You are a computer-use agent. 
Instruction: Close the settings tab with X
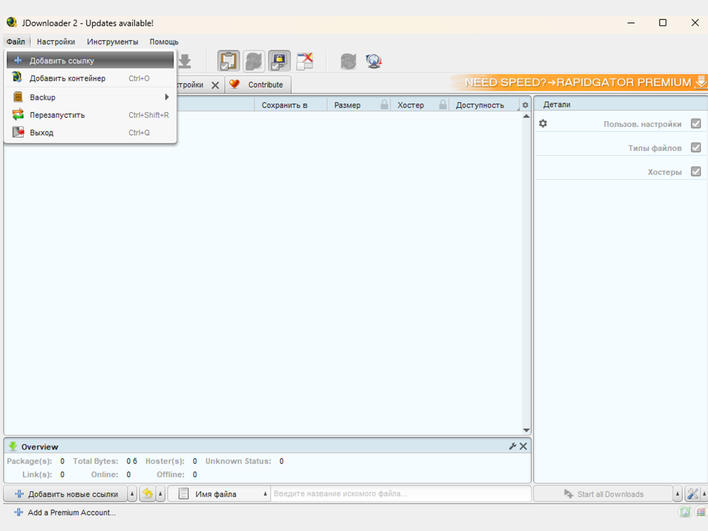pyautogui.click(x=215, y=85)
